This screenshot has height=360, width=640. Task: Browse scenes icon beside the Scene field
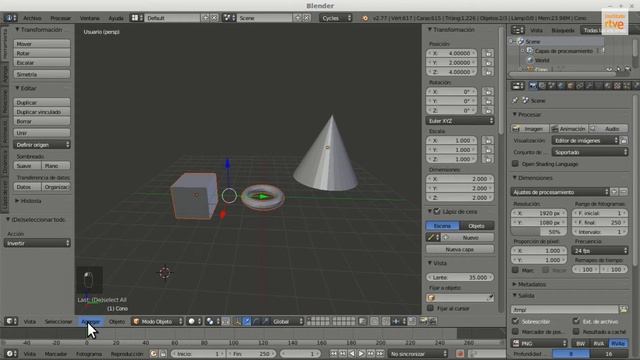point(229,18)
